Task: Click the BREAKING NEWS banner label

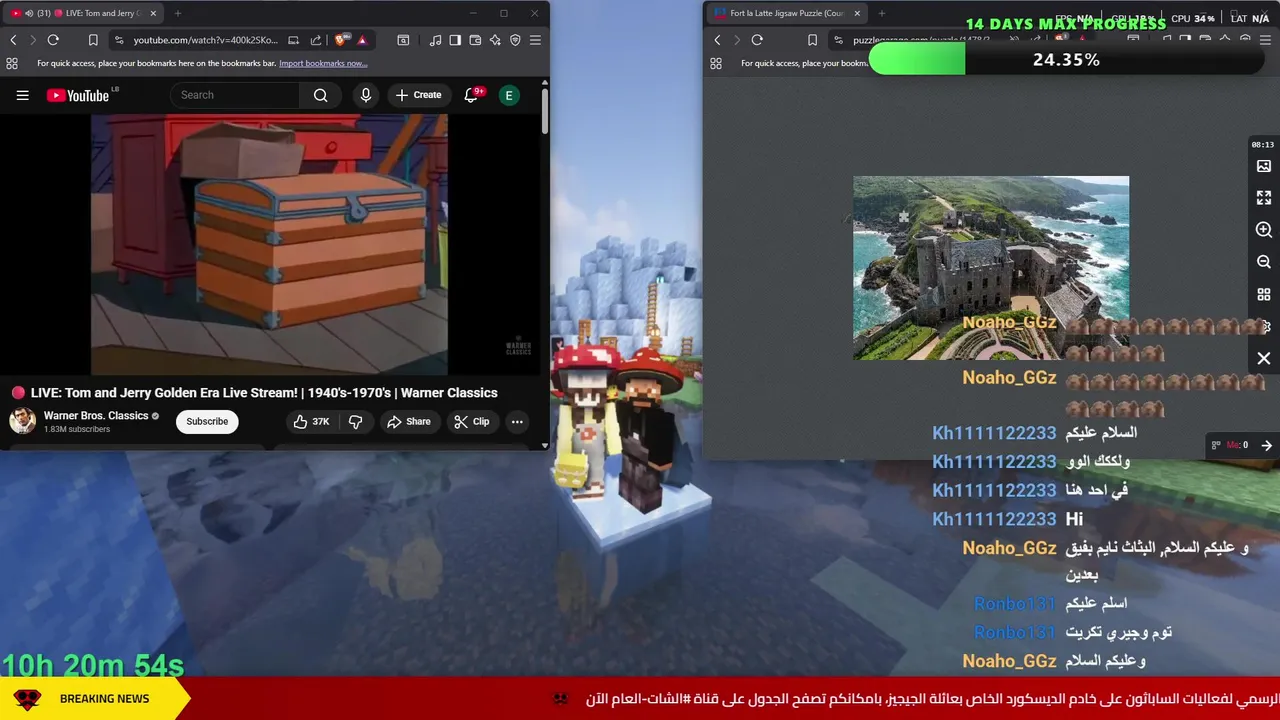Action: [x=104, y=699]
